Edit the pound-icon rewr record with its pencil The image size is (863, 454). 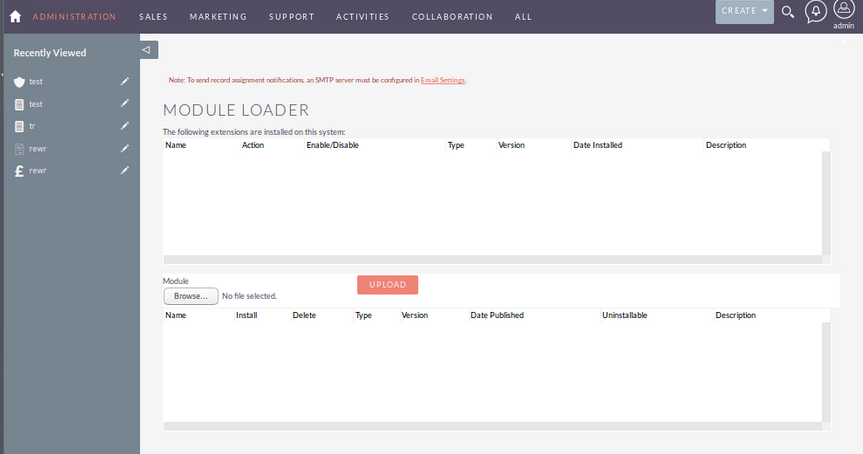point(125,171)
